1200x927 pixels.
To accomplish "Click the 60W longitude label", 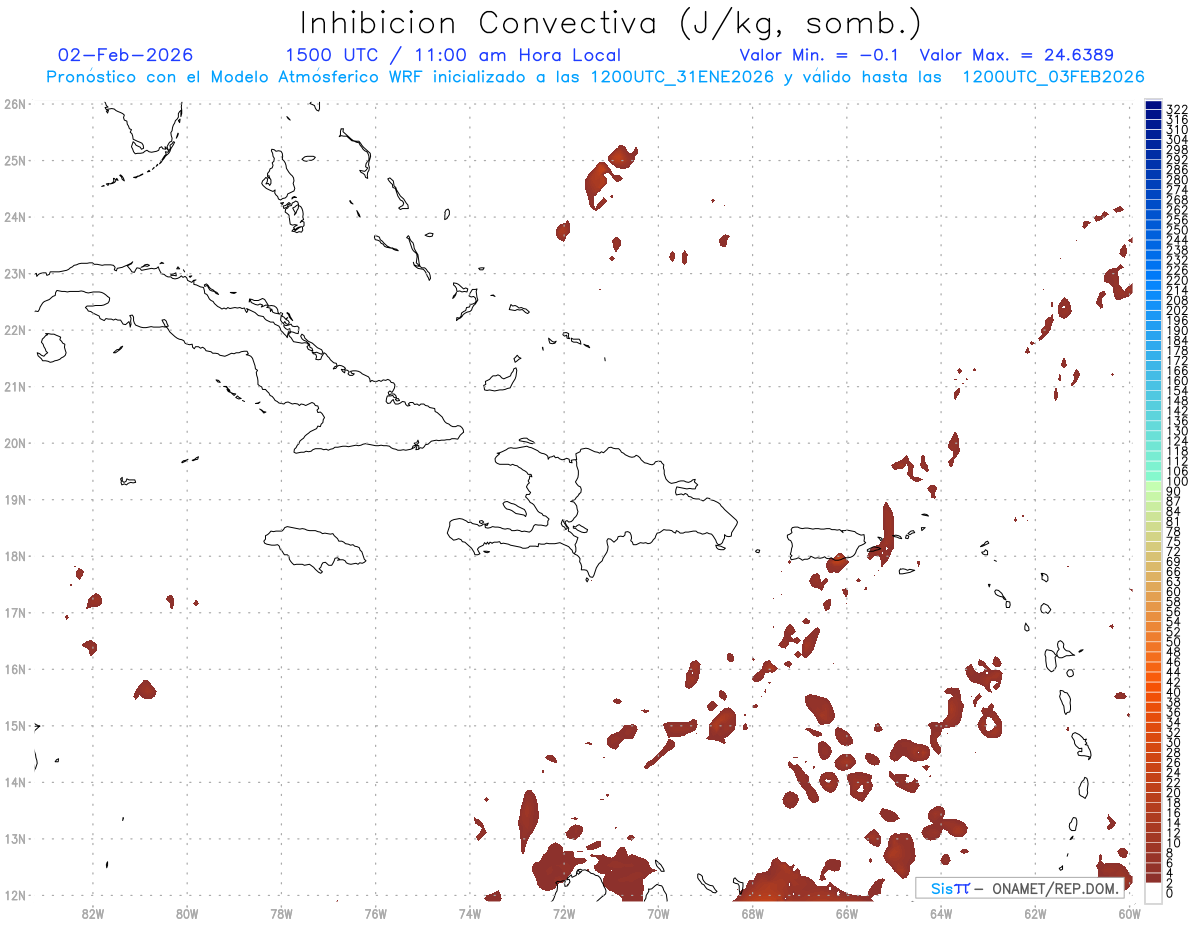I will (1130, 913).
